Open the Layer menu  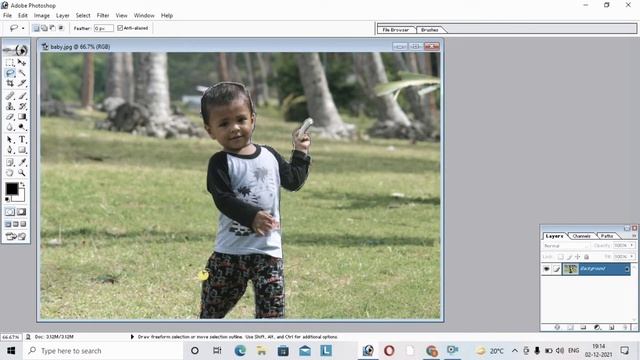point(62,16)
